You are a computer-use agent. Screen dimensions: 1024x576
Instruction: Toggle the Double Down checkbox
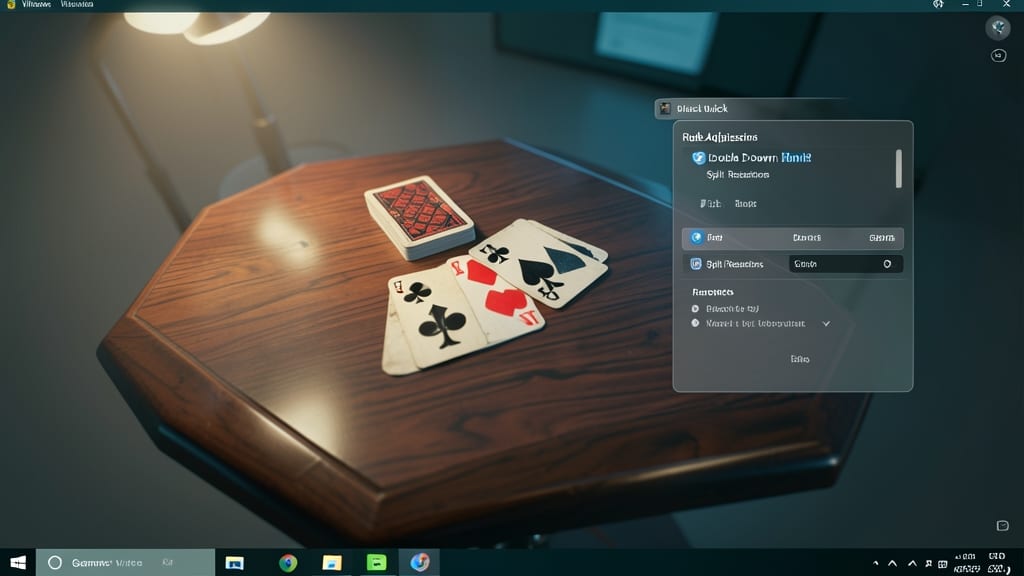click(698, 157)
